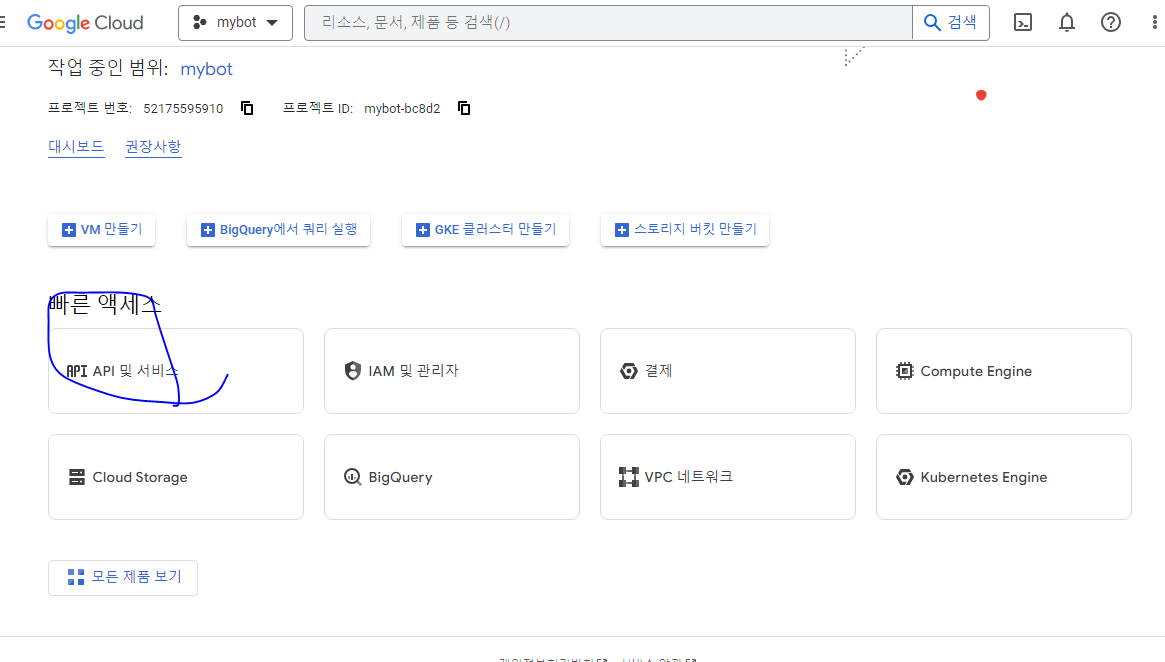1165x662 pixels.
Task: Click the API icon in API 및 서비스 card
Action: [x=77, y=371]
